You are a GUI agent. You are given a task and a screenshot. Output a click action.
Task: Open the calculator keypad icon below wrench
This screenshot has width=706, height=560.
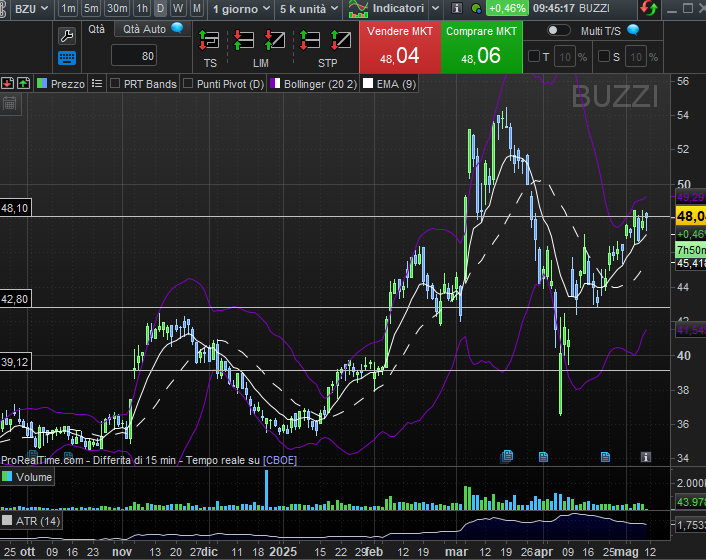[68, 57]
